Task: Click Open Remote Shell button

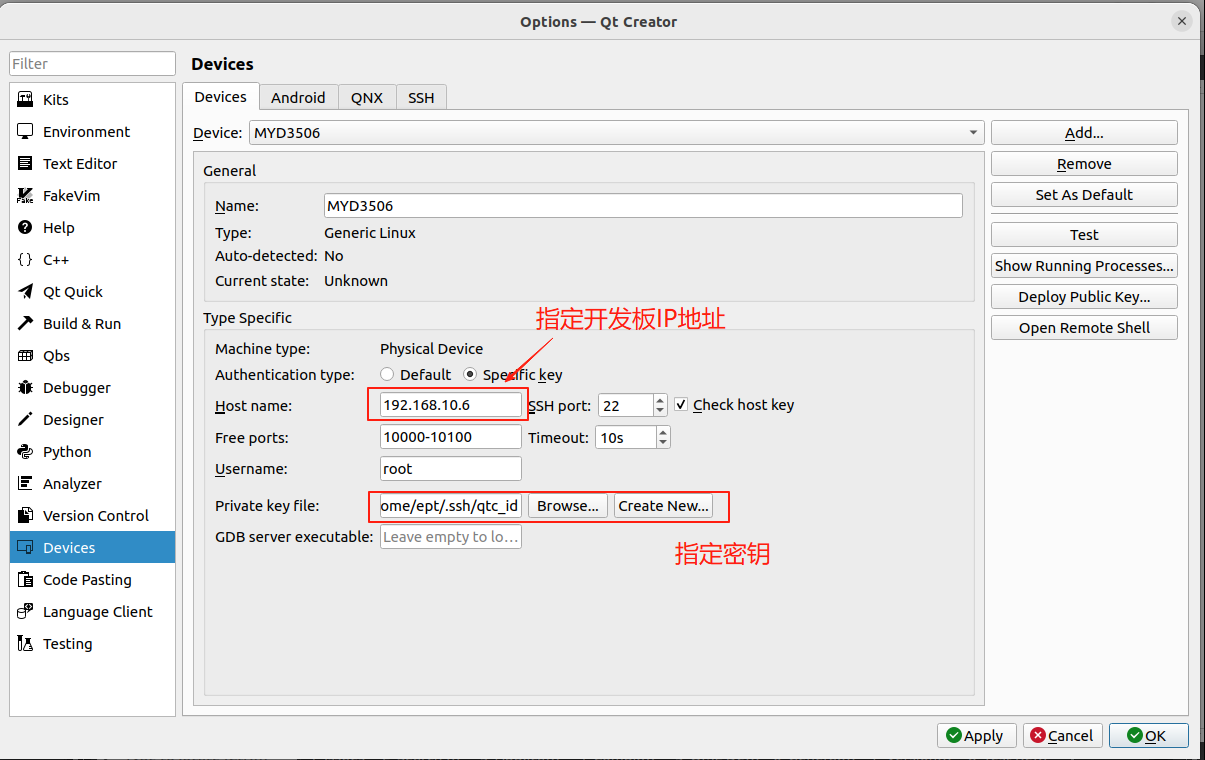Action: 1084,328
